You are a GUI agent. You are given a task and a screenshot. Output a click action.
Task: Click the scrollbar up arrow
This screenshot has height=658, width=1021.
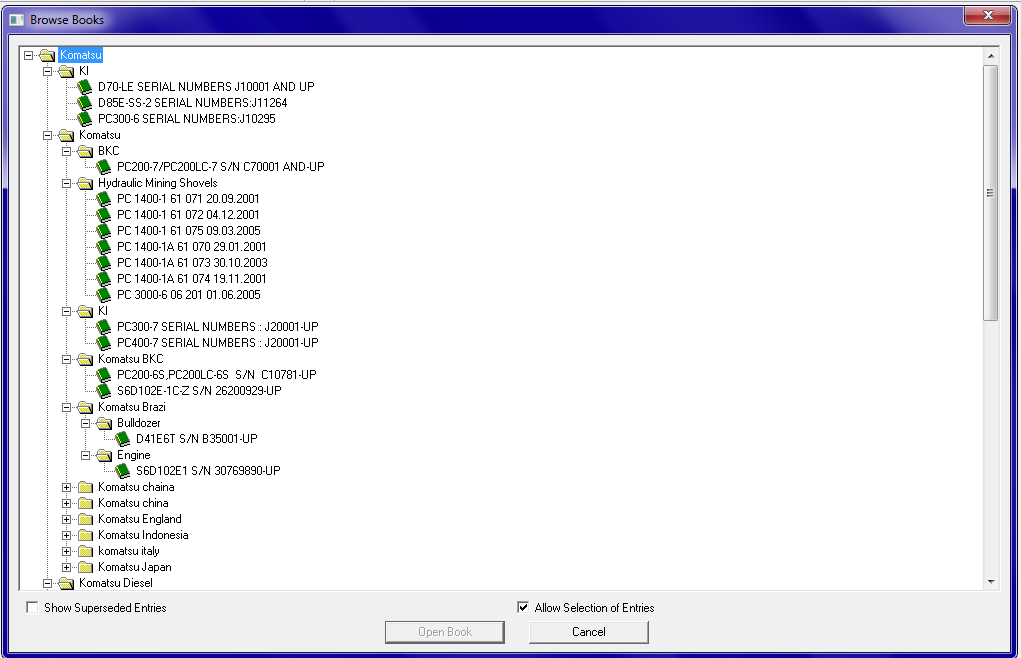[x=991, y=56]
